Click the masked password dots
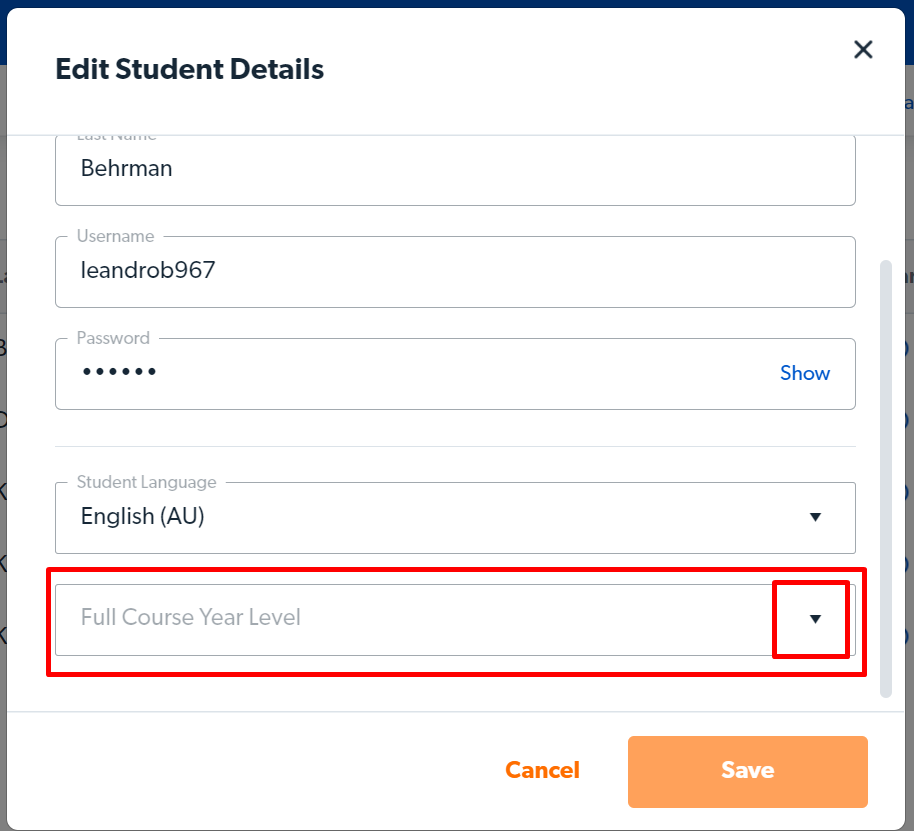The height and width of the screenshot is (831, 914). [119, 371]
